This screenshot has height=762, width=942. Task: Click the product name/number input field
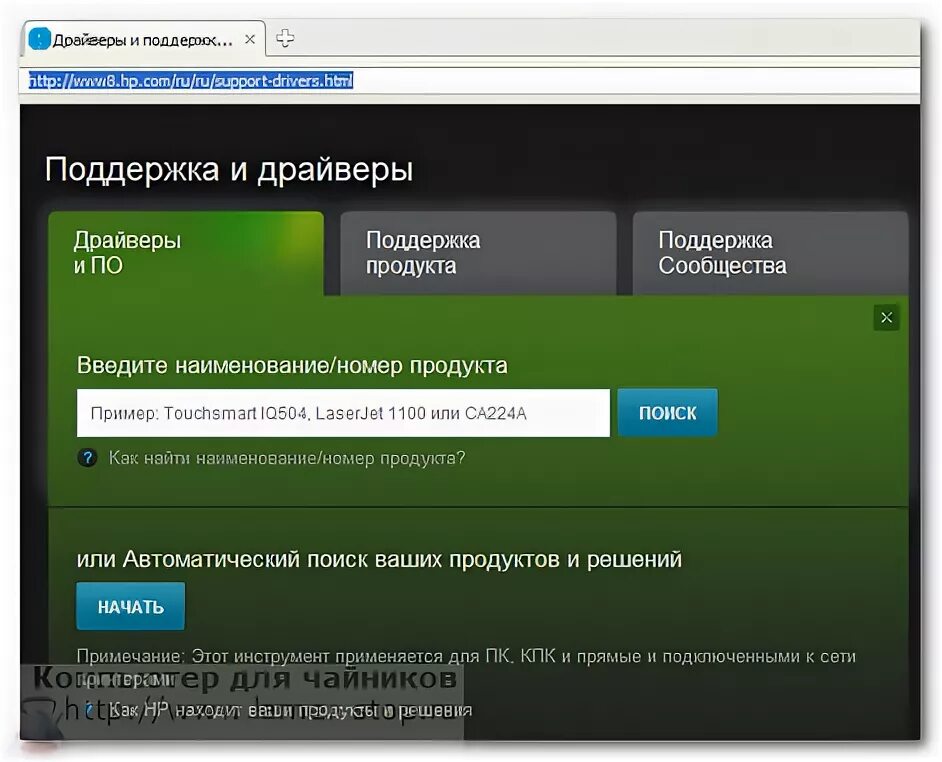(343, 413)
